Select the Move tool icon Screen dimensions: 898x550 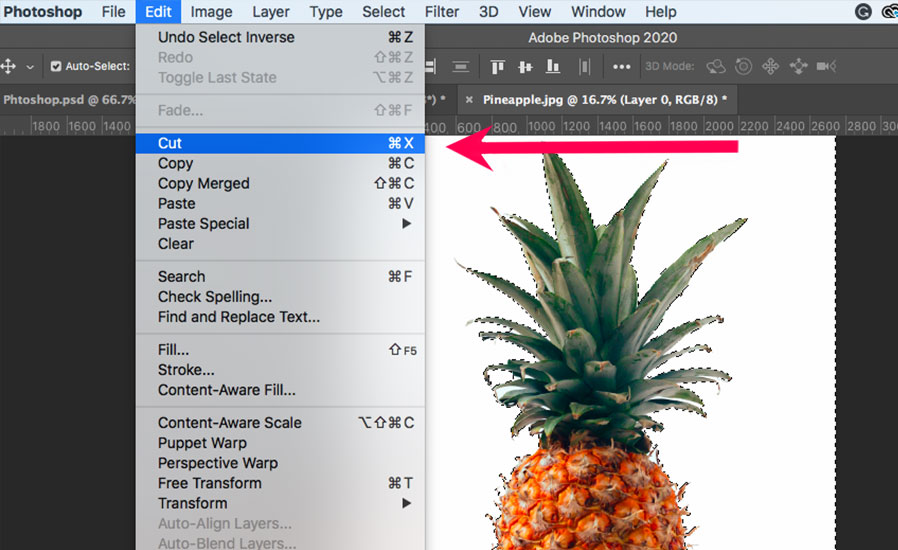click(x=8, y=66)
